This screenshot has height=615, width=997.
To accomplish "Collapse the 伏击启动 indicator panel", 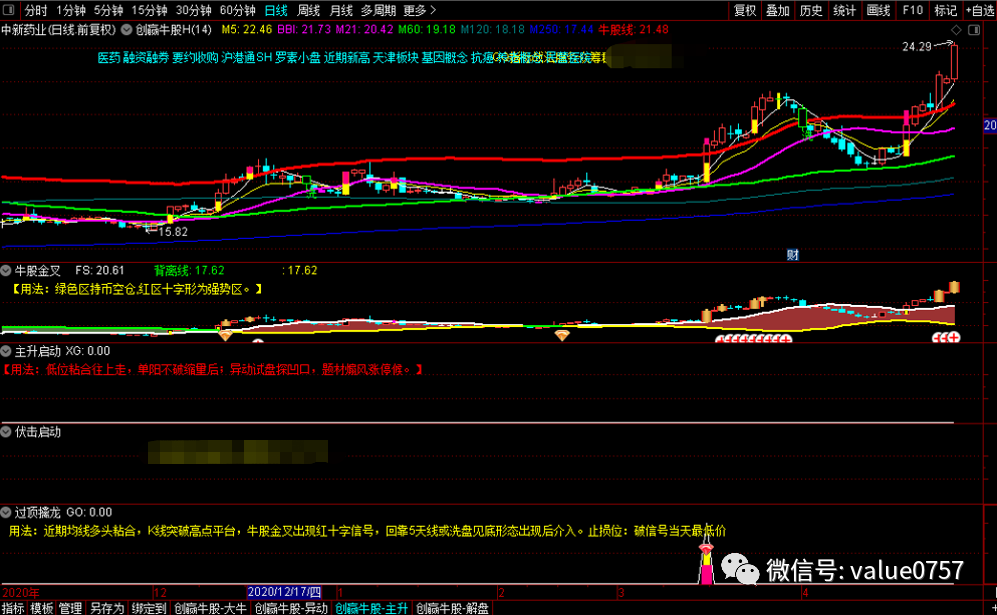I will (6, 432).
